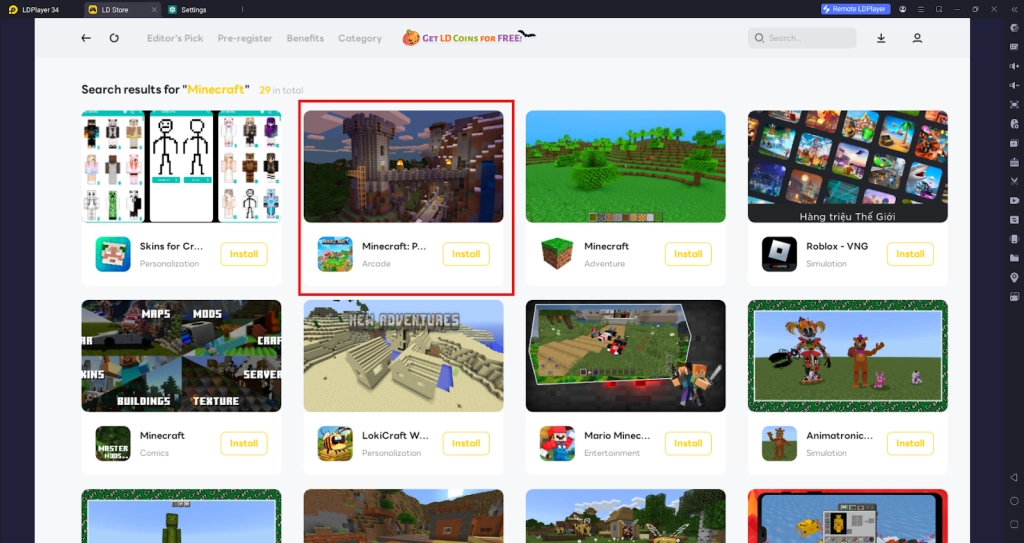This screenshot has width=1024, height=543.
Task: Open the Roblox Hàng triệu Thế Giới thumbnail
Action: point(848,167)
